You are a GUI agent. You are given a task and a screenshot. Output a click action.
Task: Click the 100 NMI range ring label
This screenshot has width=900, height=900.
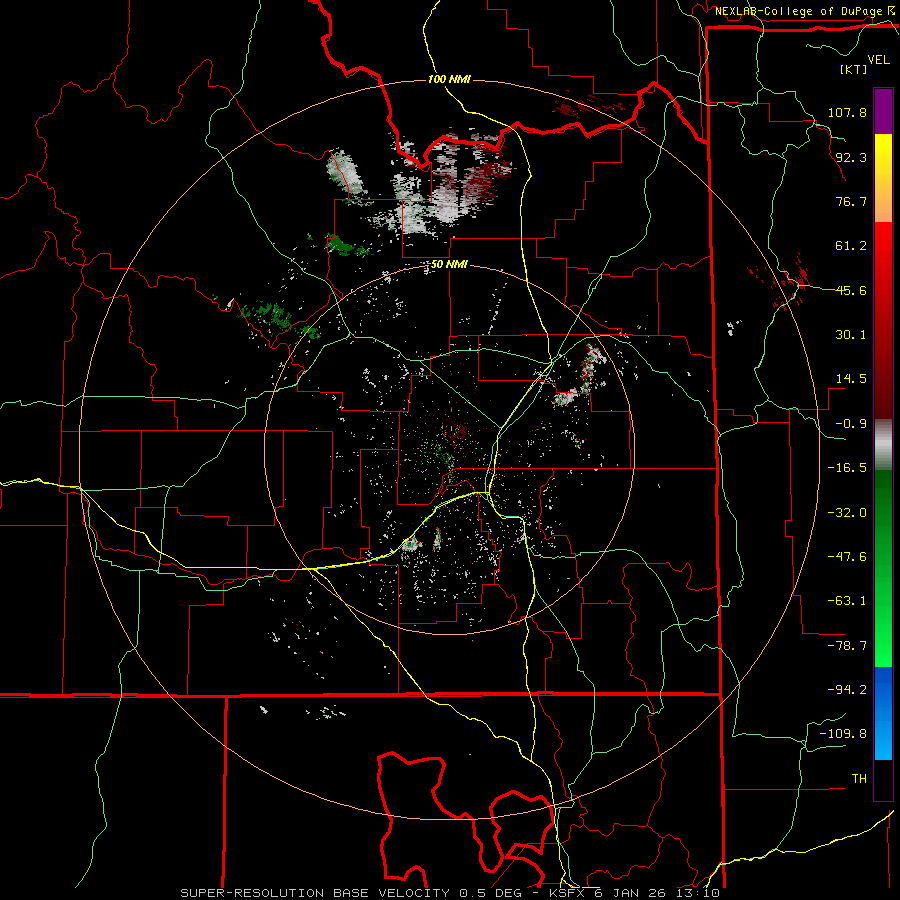coord(449,79)
